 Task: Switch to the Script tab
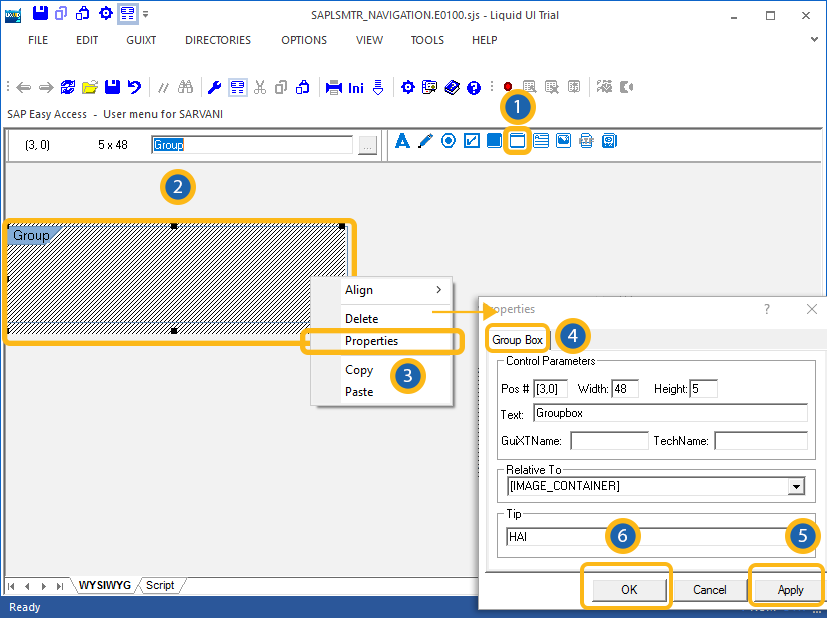160,585
